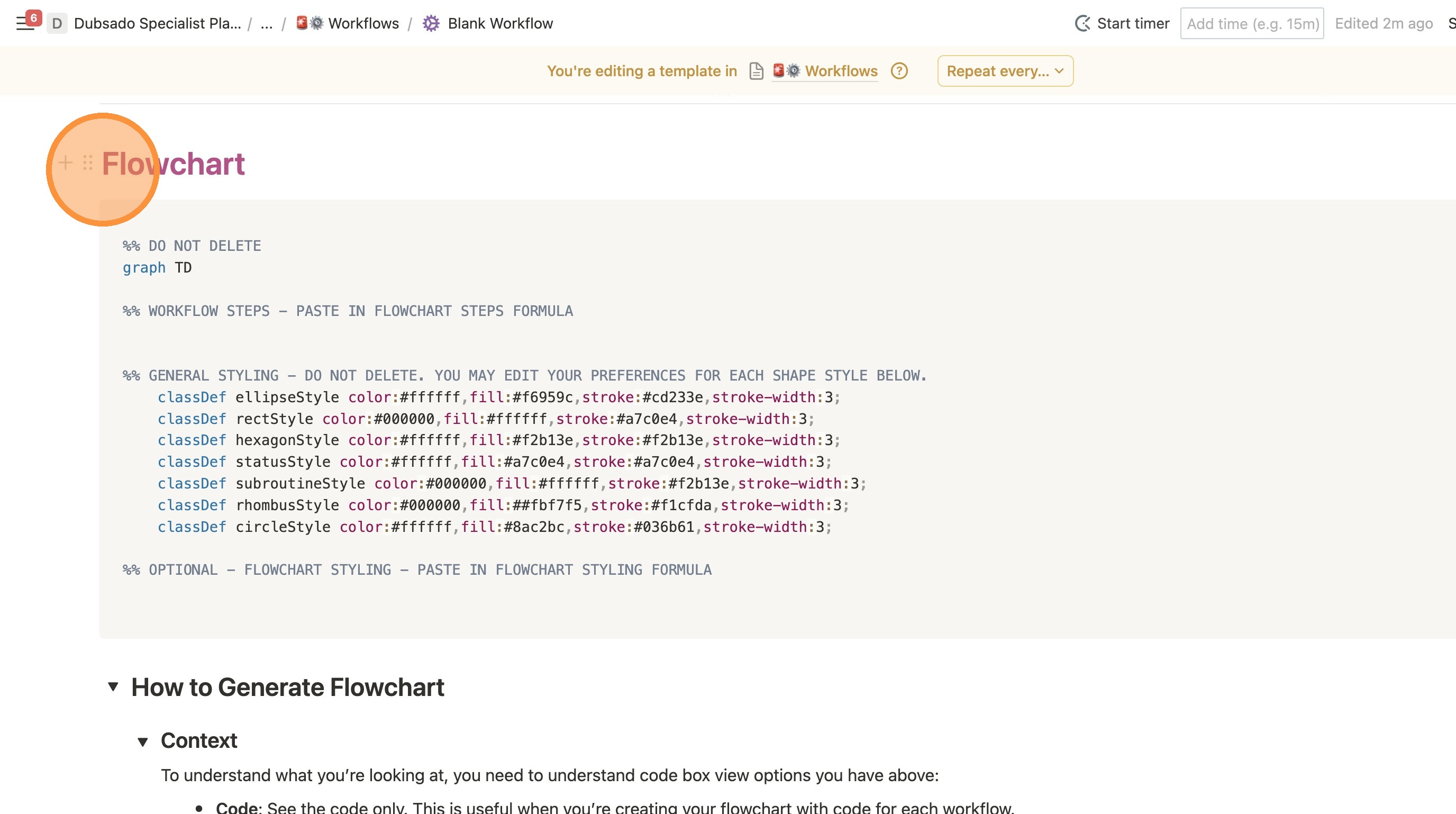This screenshot has height=814, width=1456.
Task: Open Blank Workflow breadcrumb title
Action: pos(500,23)
